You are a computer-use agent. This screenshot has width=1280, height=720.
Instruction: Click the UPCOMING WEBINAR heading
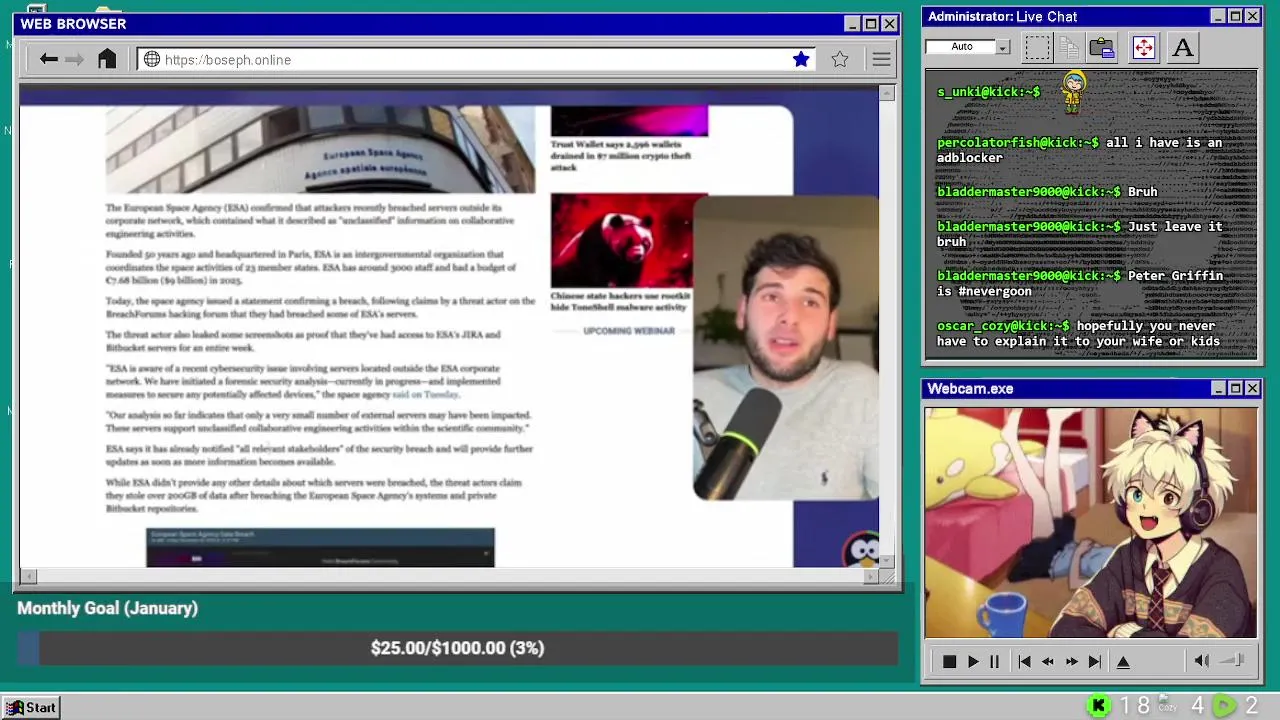coord(629,331)
